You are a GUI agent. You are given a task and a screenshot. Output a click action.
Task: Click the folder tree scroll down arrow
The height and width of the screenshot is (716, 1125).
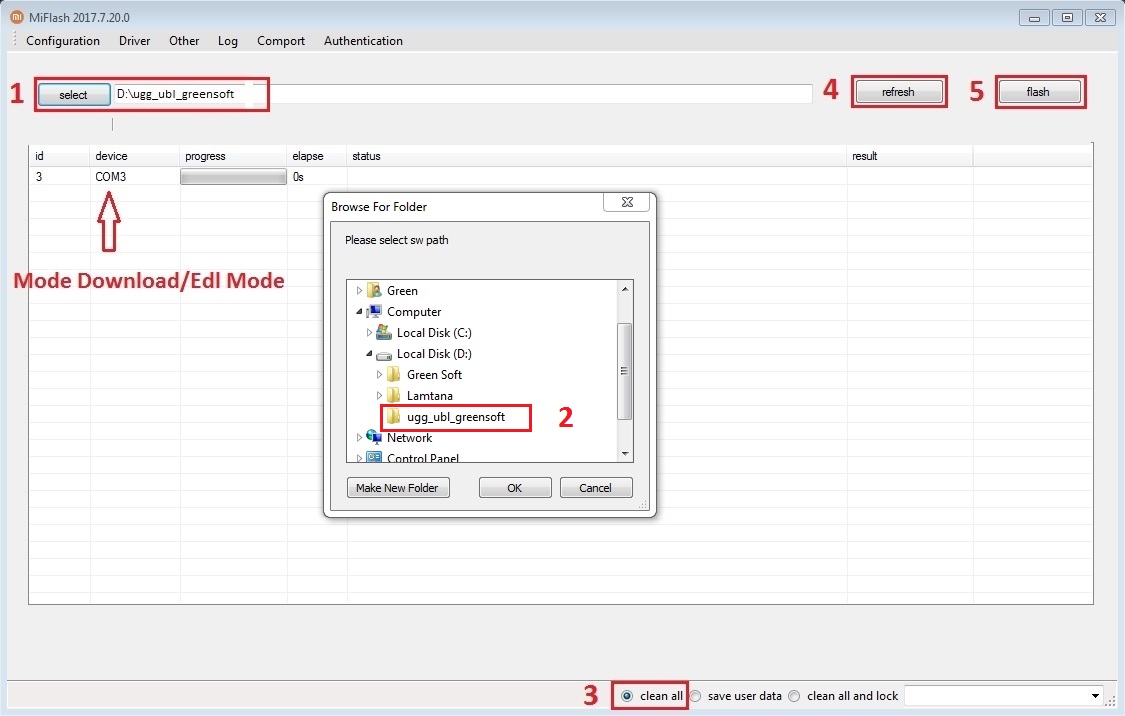pyautogui.click(x=624, y=453)
